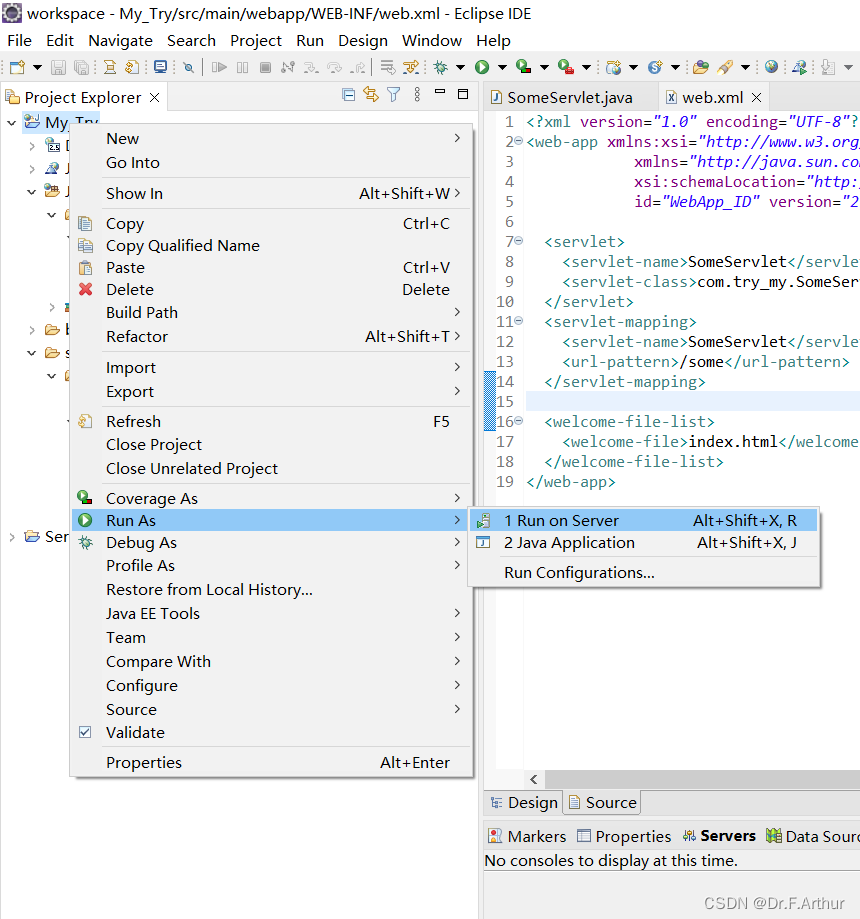The image size is (860, 919).
Task: Switch to SomeServlet.java editor tab
Action: point(562,97)
